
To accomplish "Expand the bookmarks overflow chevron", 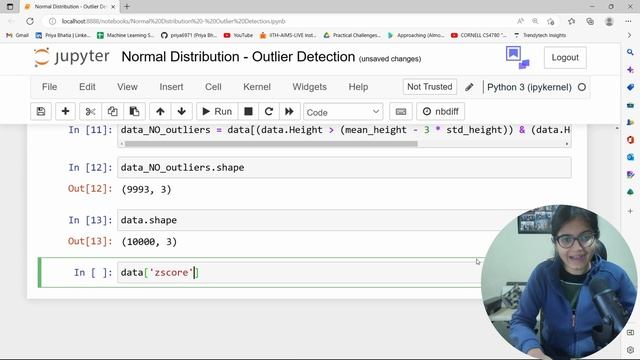I will (x=629, y=36).
